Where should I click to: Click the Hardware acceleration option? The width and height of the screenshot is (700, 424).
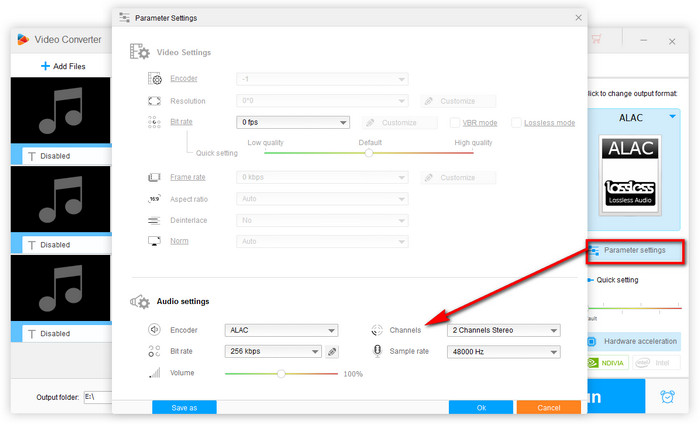[x=634, y=341]
